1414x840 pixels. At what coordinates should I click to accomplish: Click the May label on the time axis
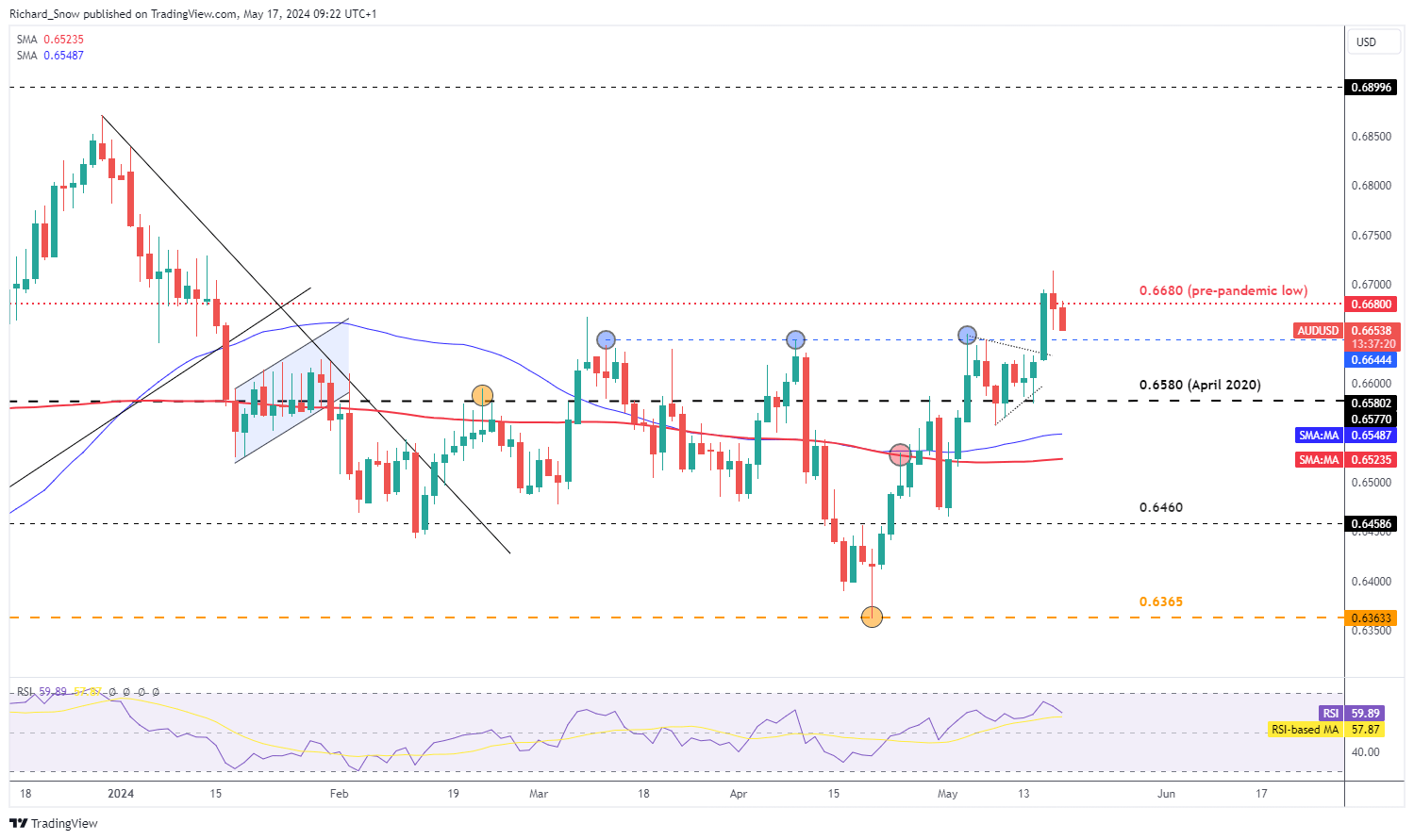pyautogui.click(x=948, y=794)
